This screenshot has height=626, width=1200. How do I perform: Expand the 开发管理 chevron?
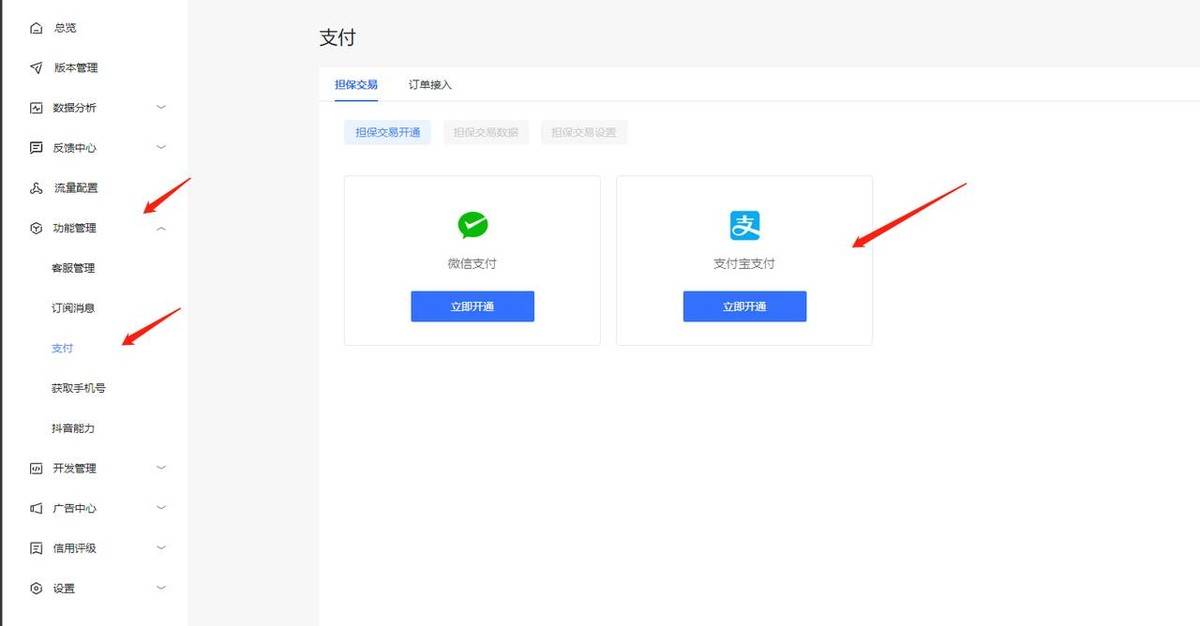[x=161, y=467]
